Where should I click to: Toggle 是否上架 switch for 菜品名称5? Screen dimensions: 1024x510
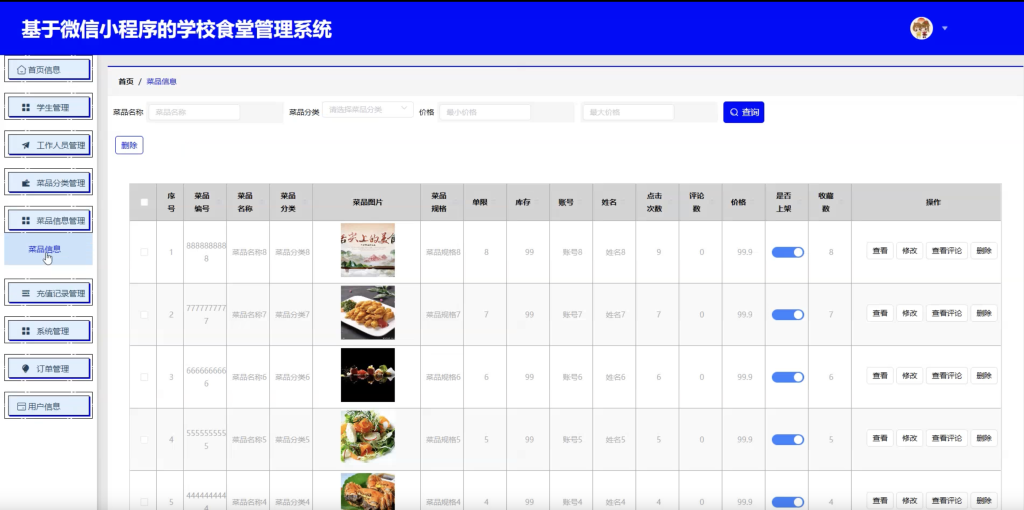pos(788,439)
